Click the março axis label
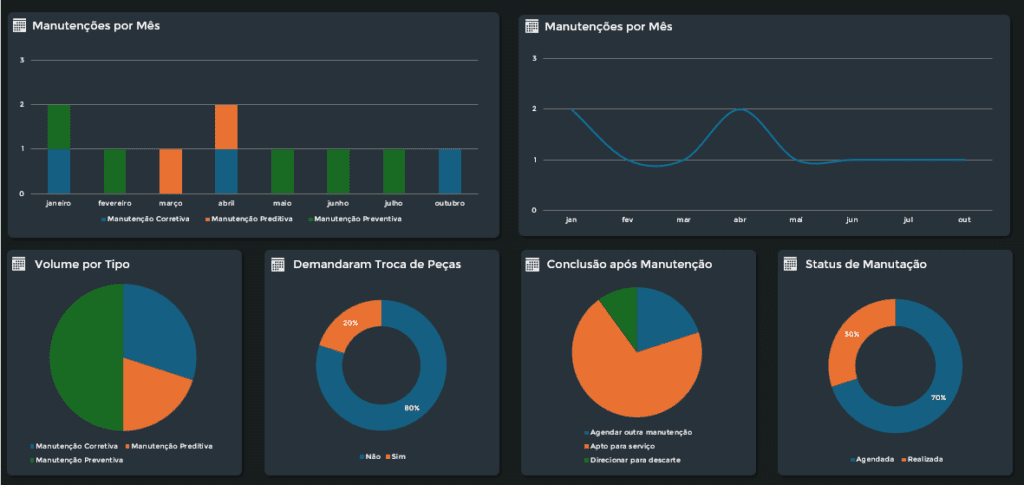 point(170,203)
